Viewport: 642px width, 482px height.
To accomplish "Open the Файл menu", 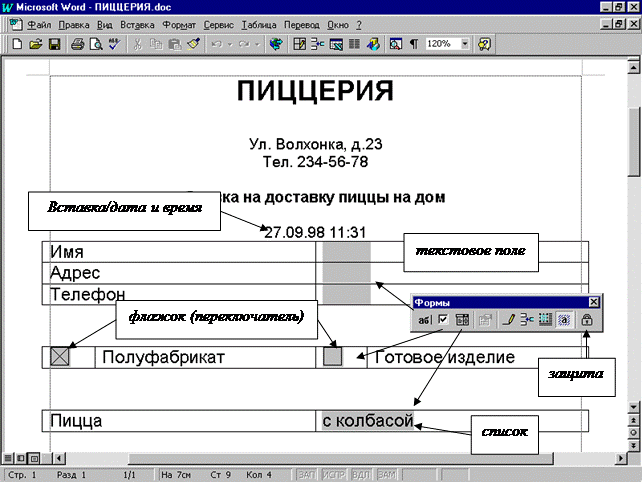I will [x=39, y=25].
